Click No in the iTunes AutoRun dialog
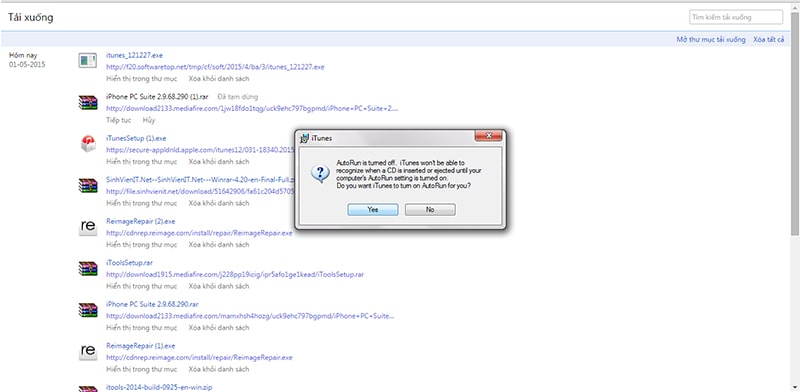The height and width of the screenshot is (392, 800). (x=430, y=210)
